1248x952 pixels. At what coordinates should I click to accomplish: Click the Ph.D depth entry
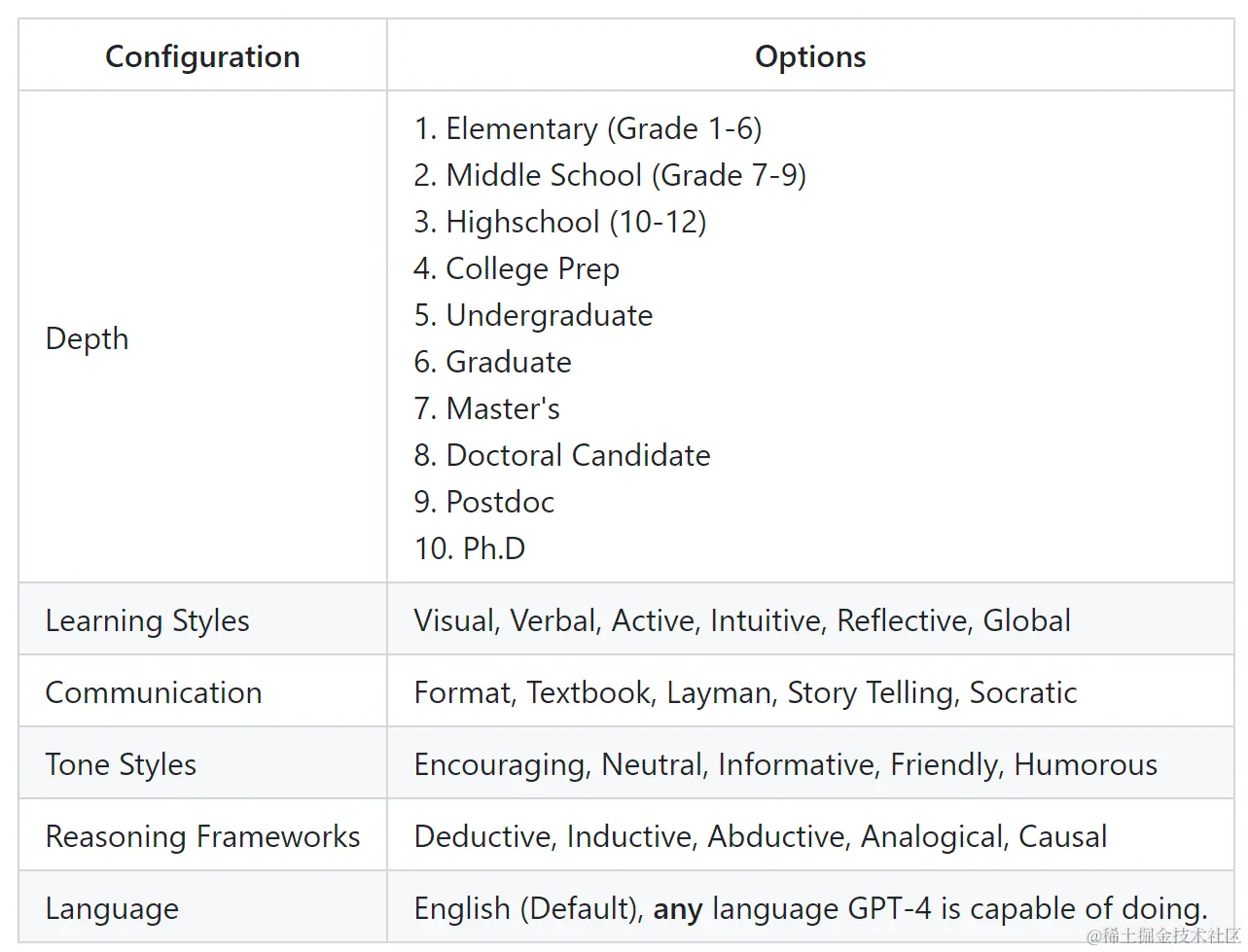pos(470,548)
